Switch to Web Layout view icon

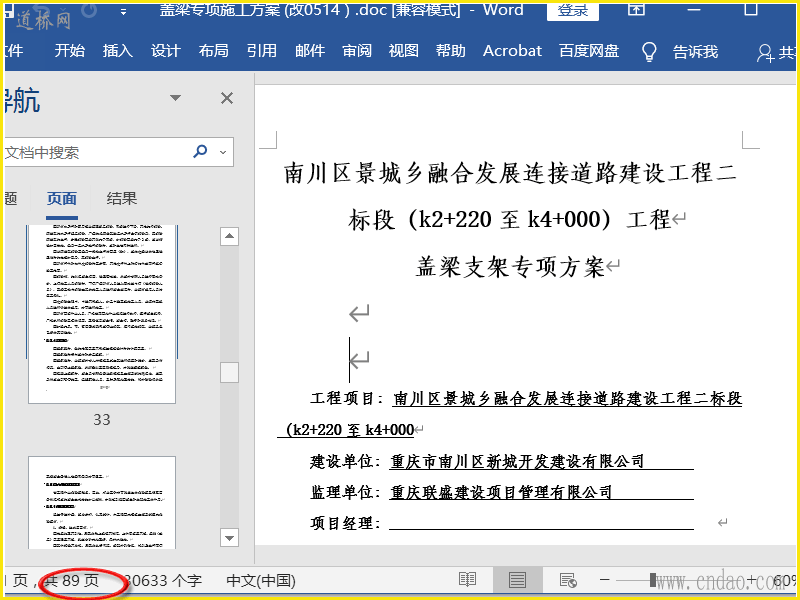[568, 580]
